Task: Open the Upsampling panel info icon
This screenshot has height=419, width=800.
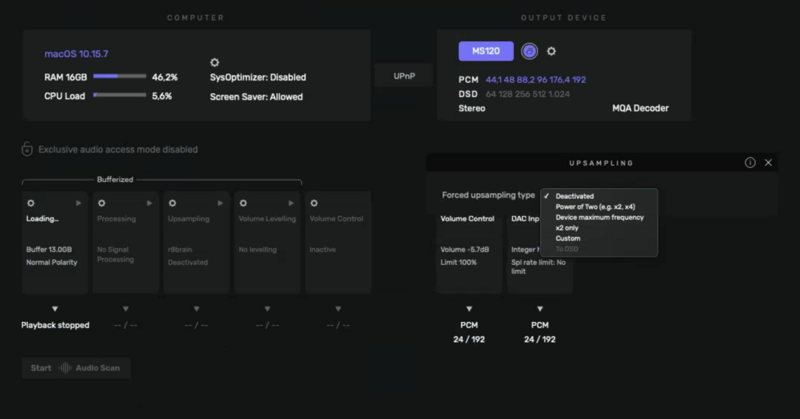Action: (x=750, y=162)
